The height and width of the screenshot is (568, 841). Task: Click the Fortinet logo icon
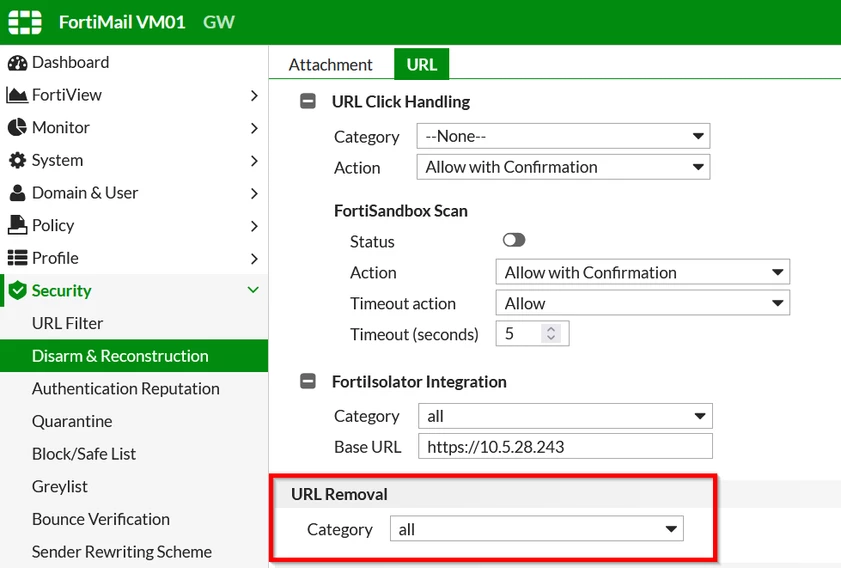(x=25, y=22)
